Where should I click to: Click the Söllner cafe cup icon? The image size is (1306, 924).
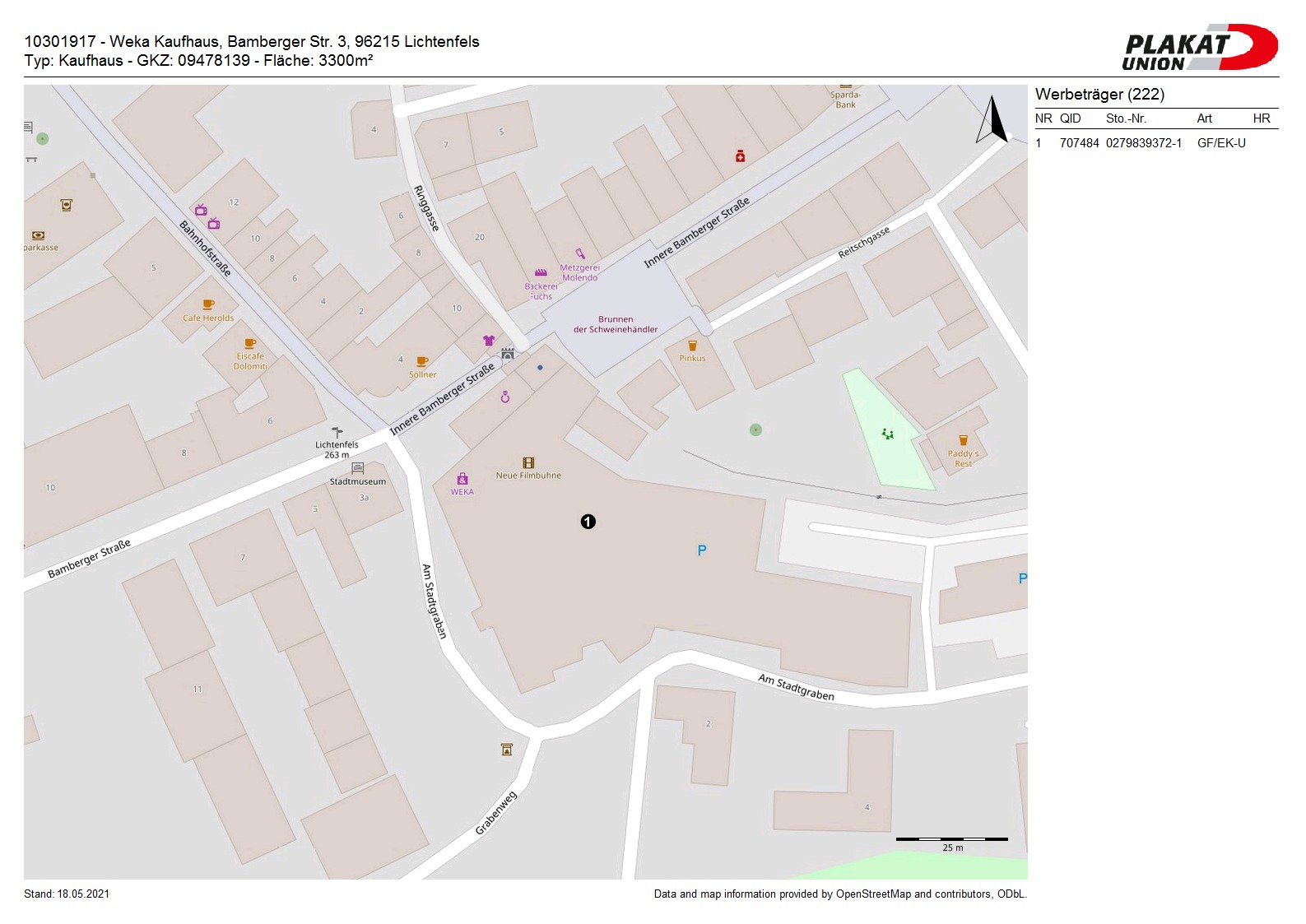pyautogui.click(x=422, y=361)
